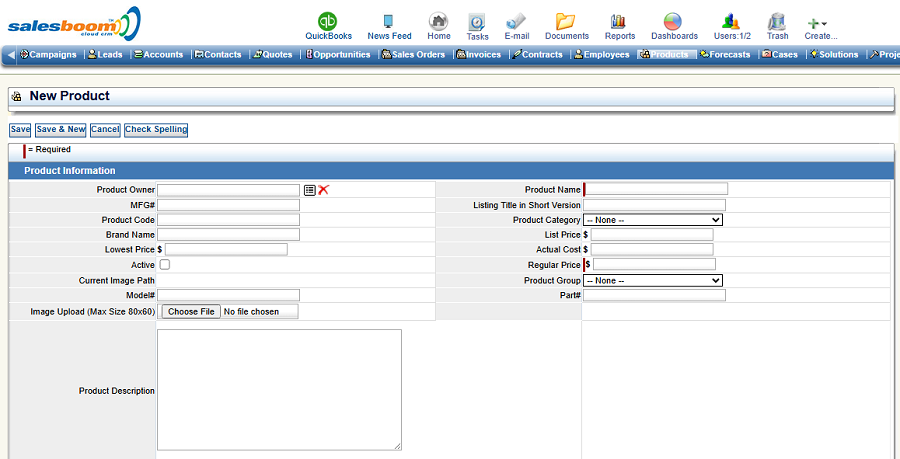Switch to the Sales Orders tab
This screenshot has width=900, height=459.
click(x=413, y=55)
